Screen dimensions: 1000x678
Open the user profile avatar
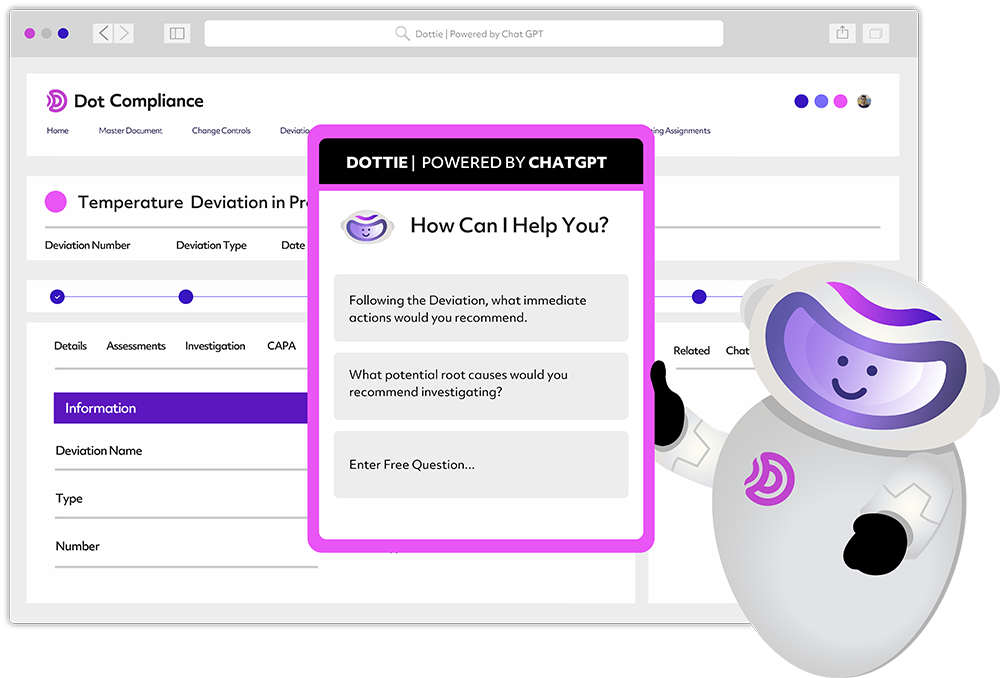click(x=864, y=101)
